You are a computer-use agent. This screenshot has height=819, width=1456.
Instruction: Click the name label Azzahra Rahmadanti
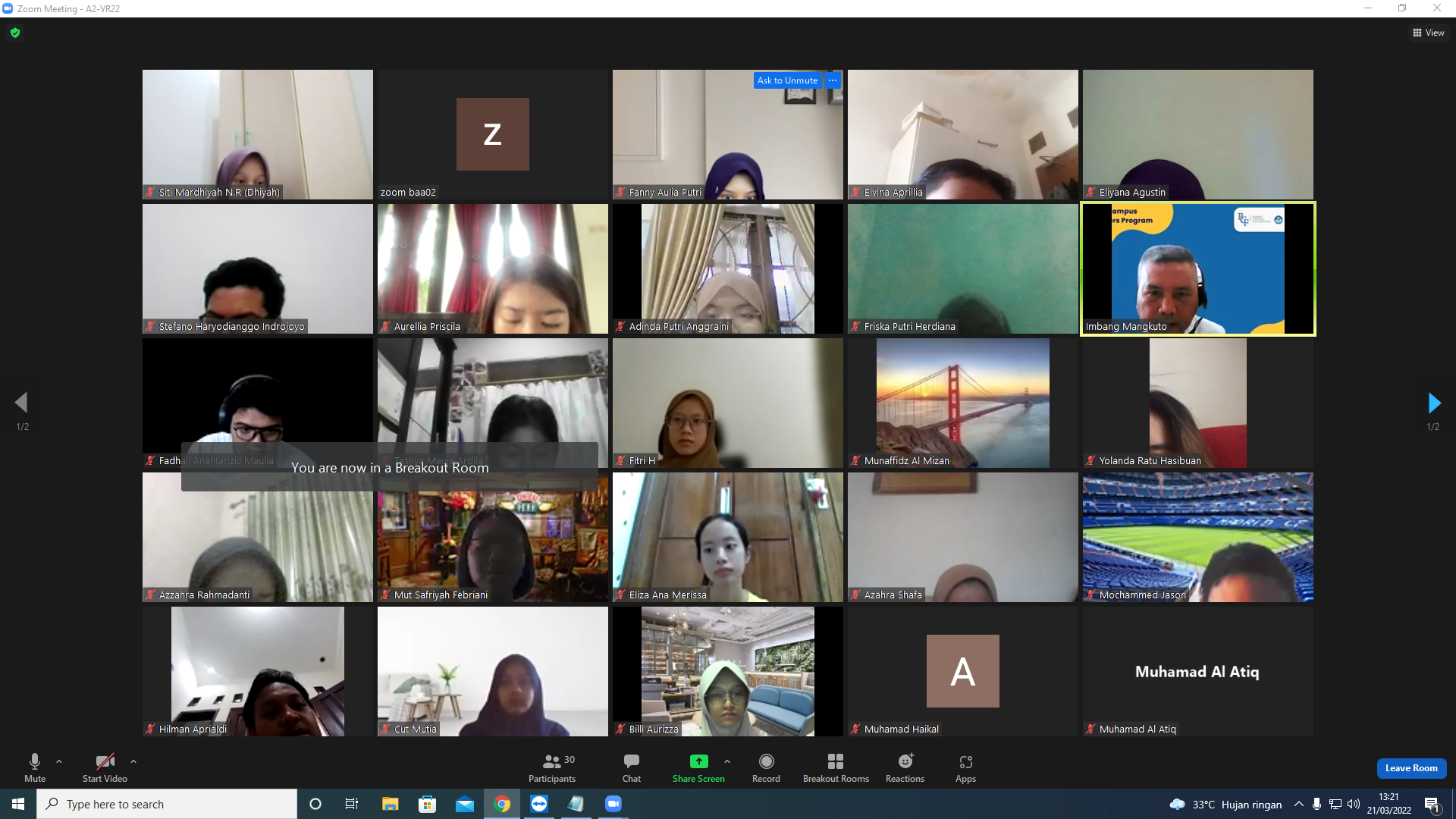[204, 595]
